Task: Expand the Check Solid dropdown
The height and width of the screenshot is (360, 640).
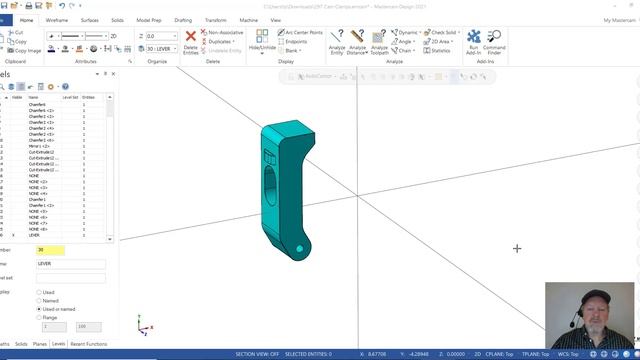Action: [x=459, y=32]
